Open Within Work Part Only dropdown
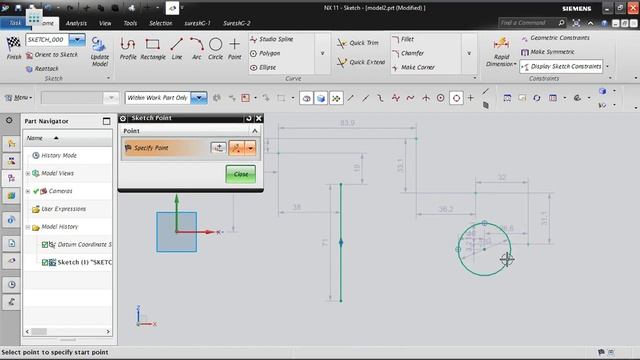 (x=199, y=98)
